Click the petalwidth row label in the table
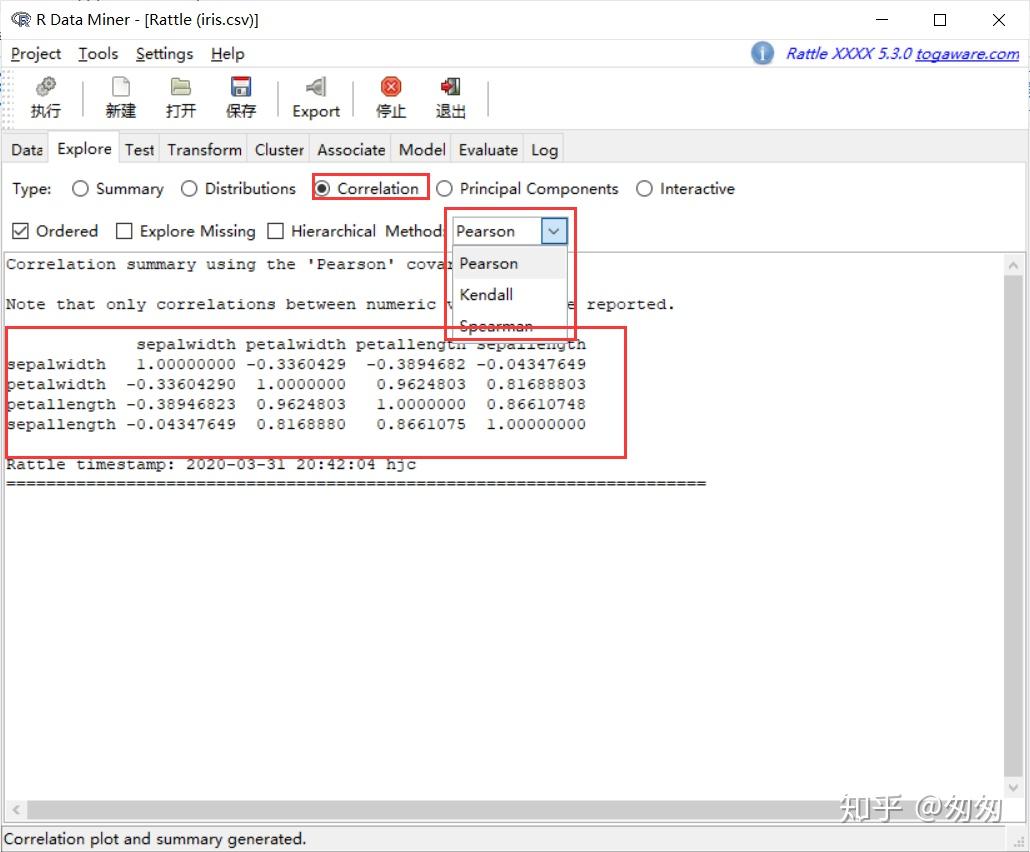The image size is (1030, 852). 56,384
